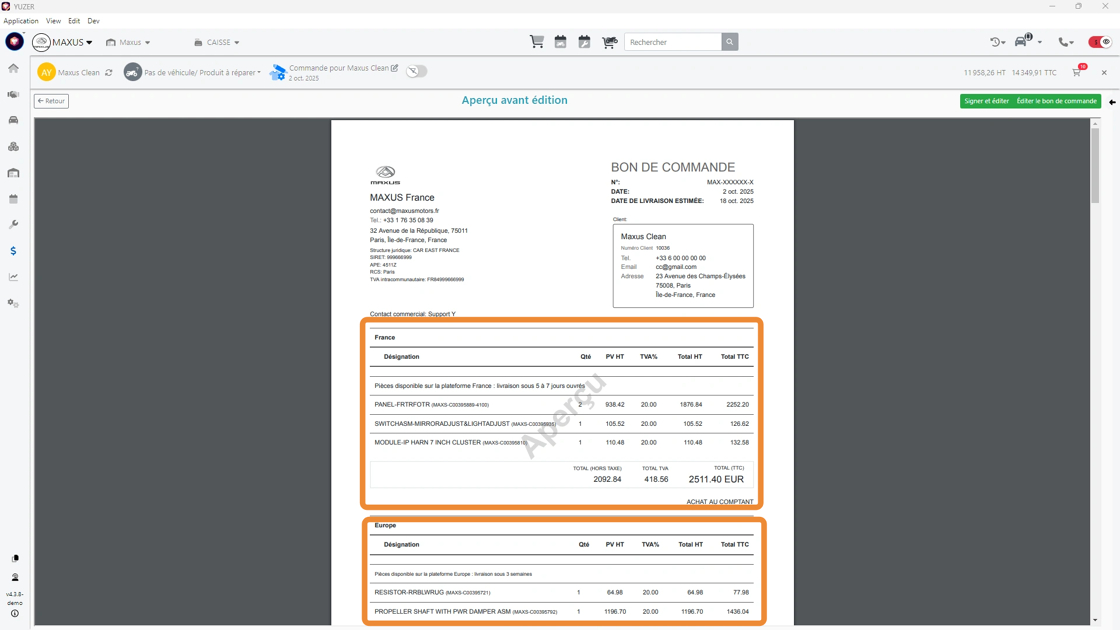1120x630 pixels.
Task: Click the BON DE COMMANDE title
Action: [672, 167]
